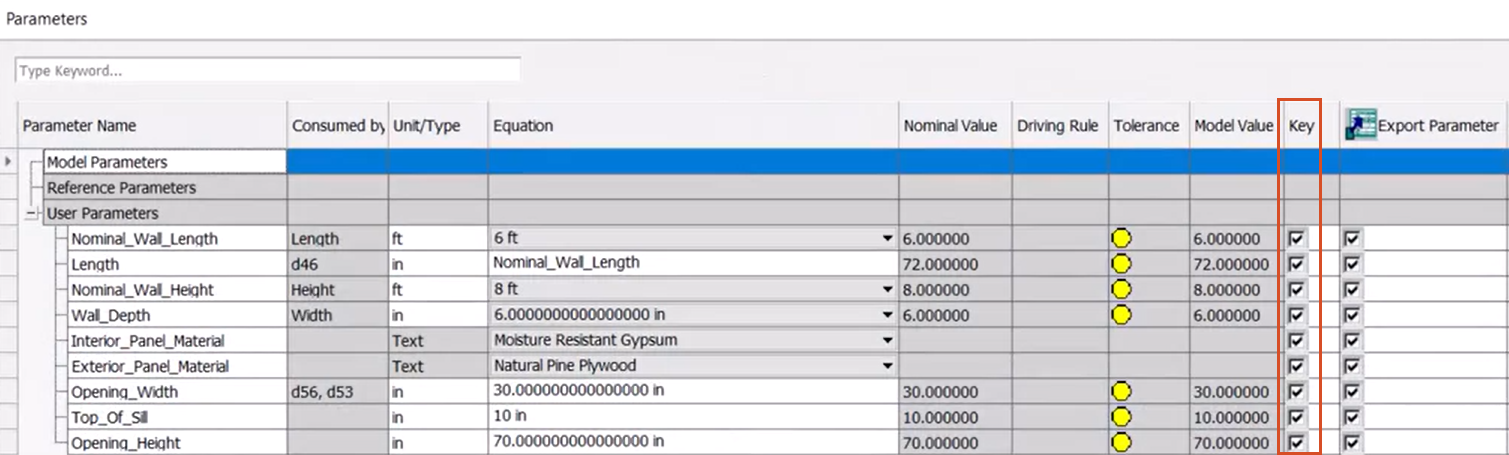
Task: Collapse the User Parameters tree node
Action: pos(32,214)
